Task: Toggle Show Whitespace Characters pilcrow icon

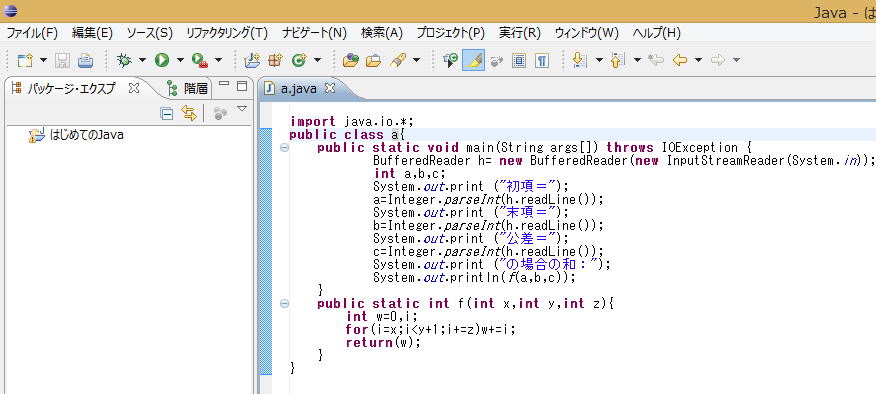Action: pos(541,60)
